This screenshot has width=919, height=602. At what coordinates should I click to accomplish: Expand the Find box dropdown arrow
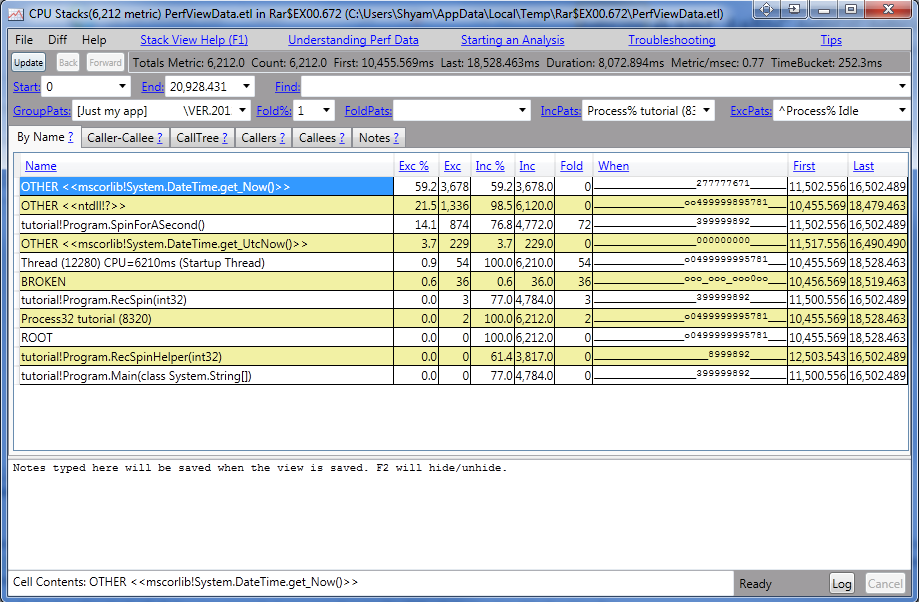coord(902,87)
